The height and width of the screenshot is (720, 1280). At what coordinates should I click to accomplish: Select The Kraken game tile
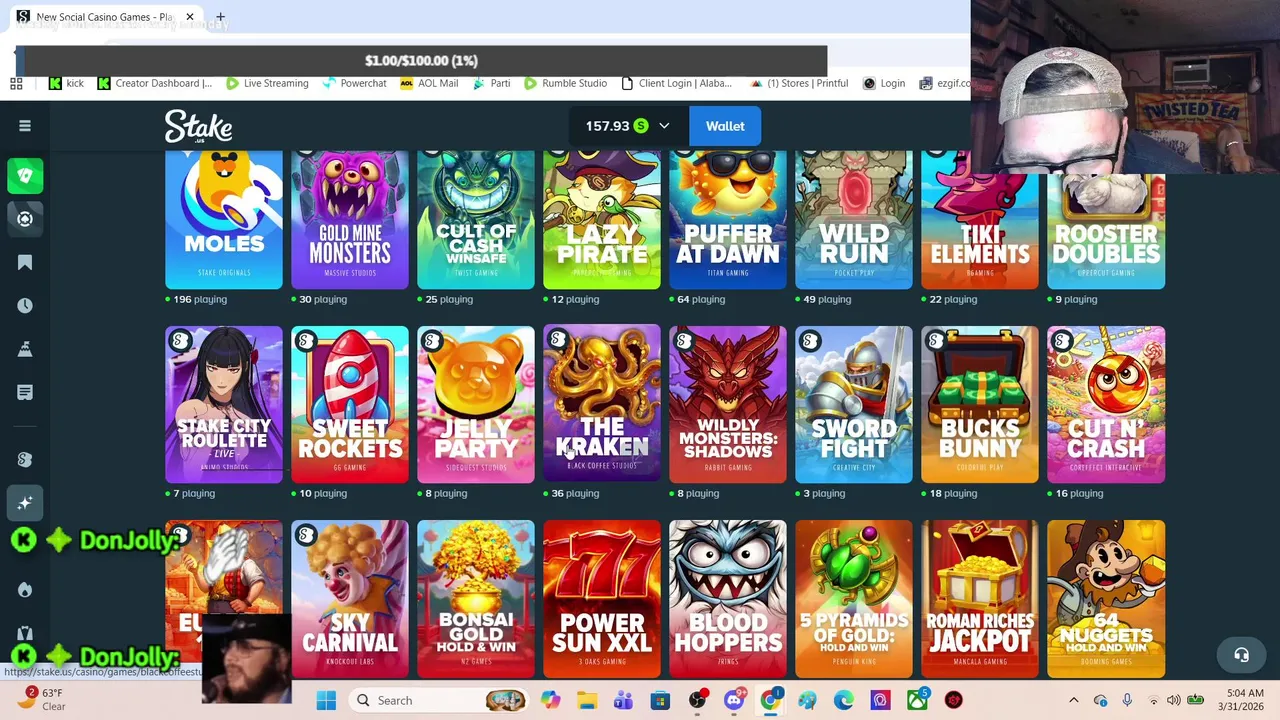(602, 404)
